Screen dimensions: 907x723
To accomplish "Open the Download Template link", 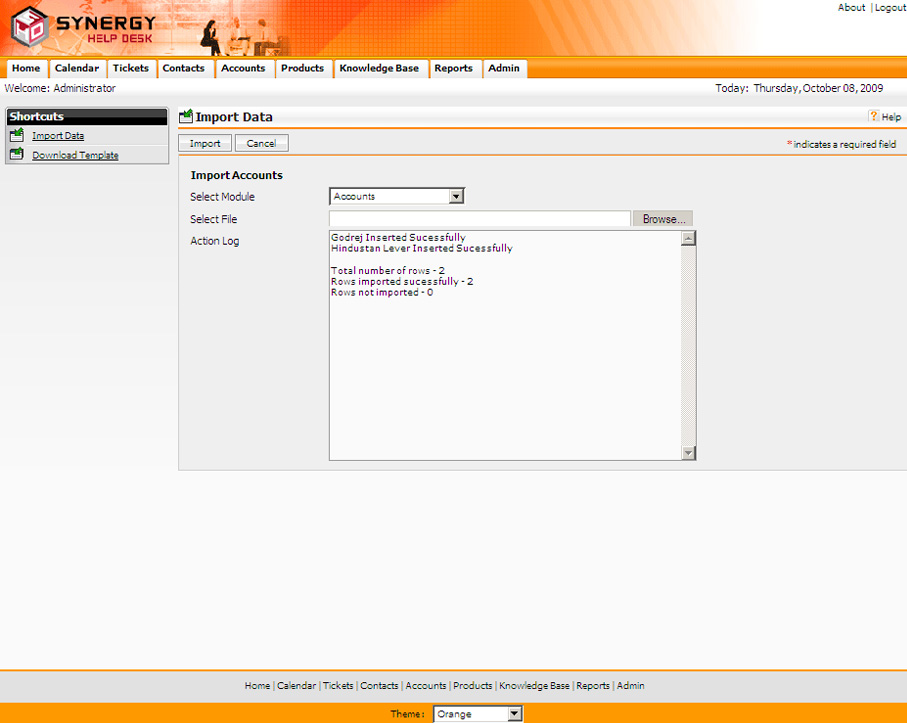I will point(75,156).
